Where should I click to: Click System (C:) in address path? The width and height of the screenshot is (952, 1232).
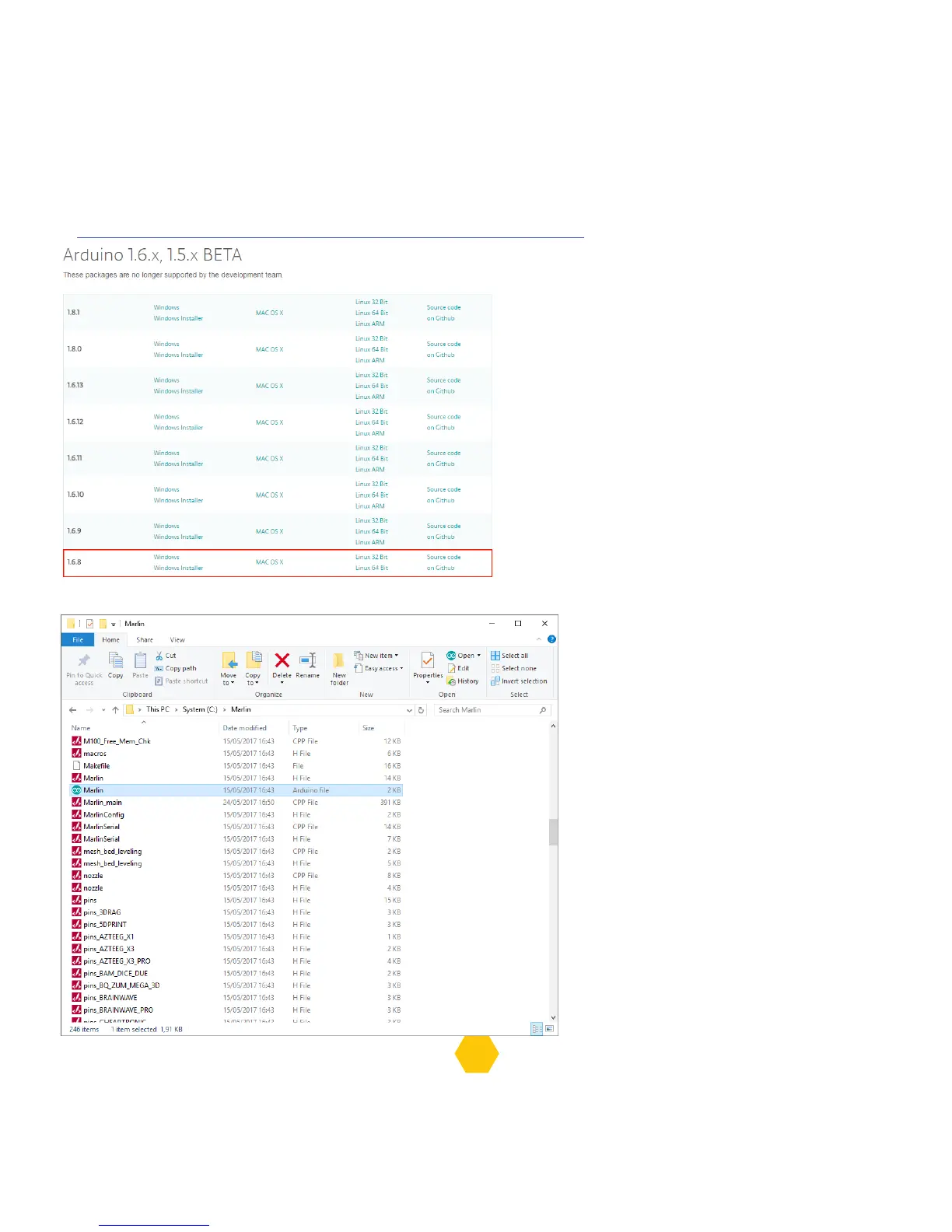(x=200, y=709)
